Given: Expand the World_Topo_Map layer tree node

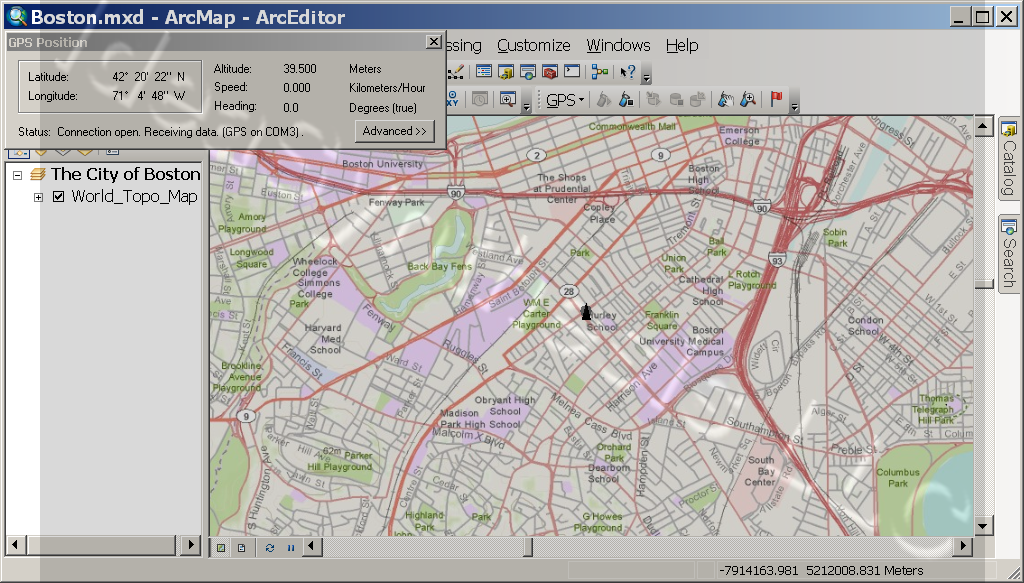Looking at the screenshot, I should click(x=38, y=197).
